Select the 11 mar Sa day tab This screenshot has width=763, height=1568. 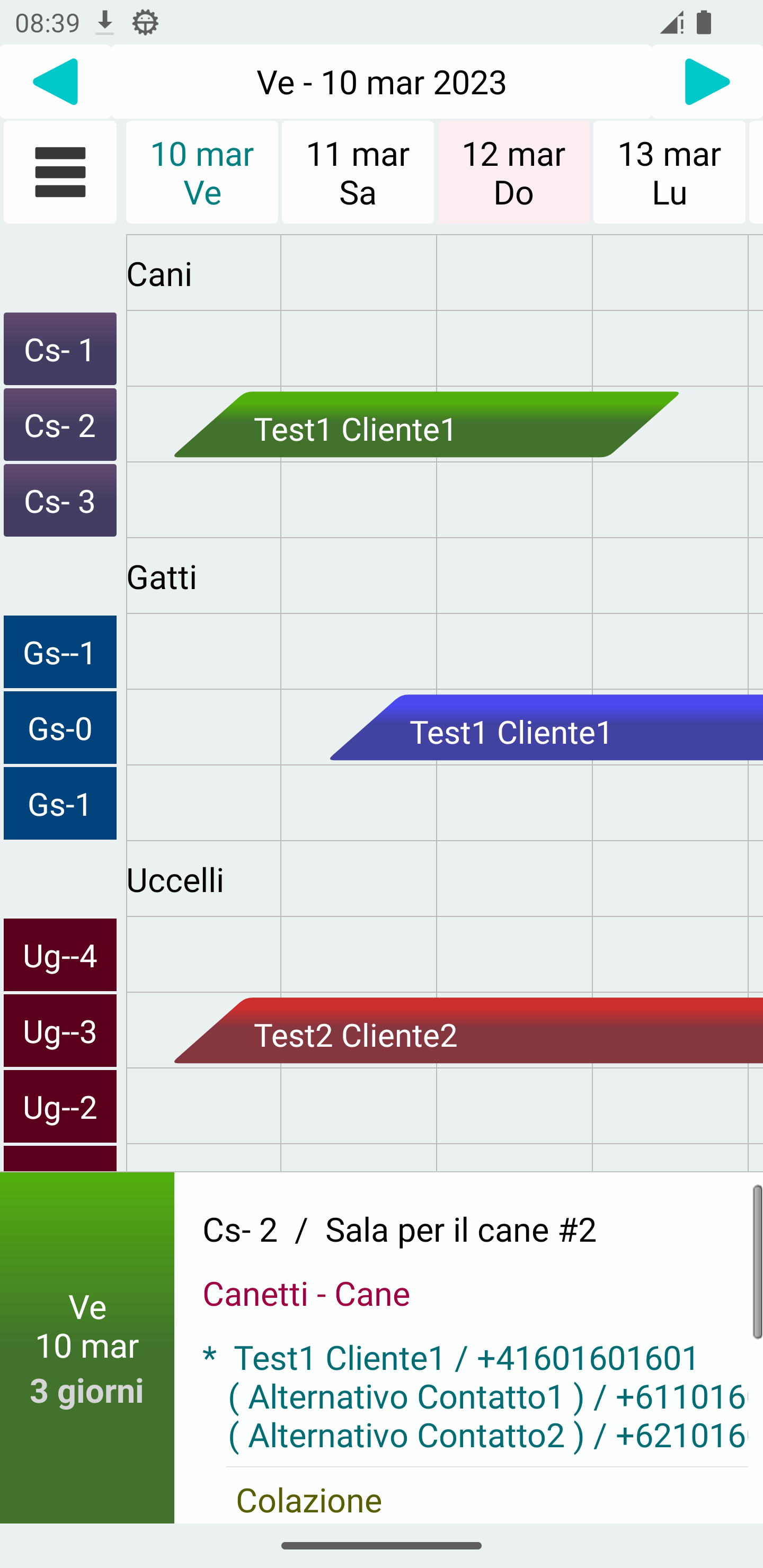(358, 172)
